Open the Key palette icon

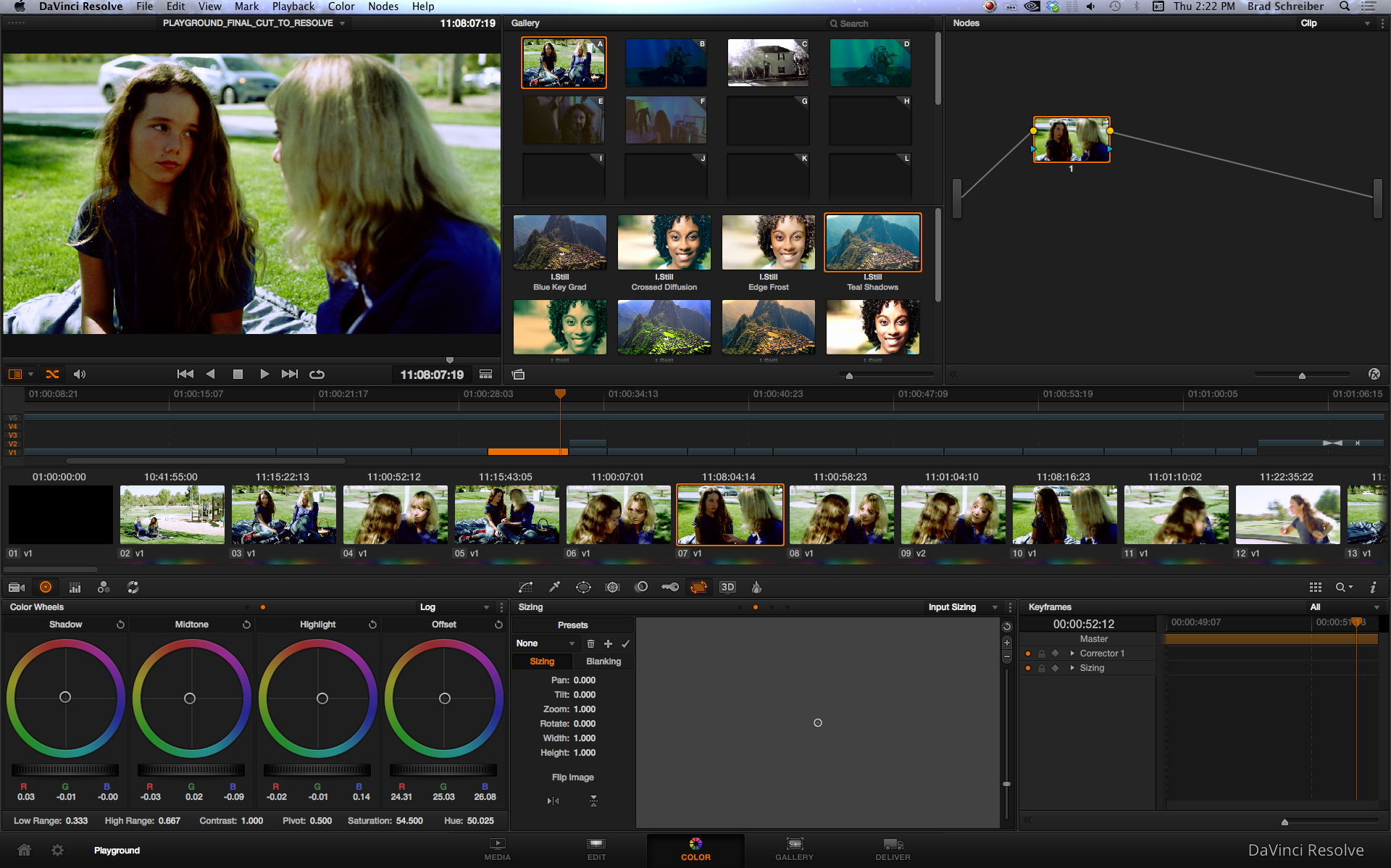point(669,587)
